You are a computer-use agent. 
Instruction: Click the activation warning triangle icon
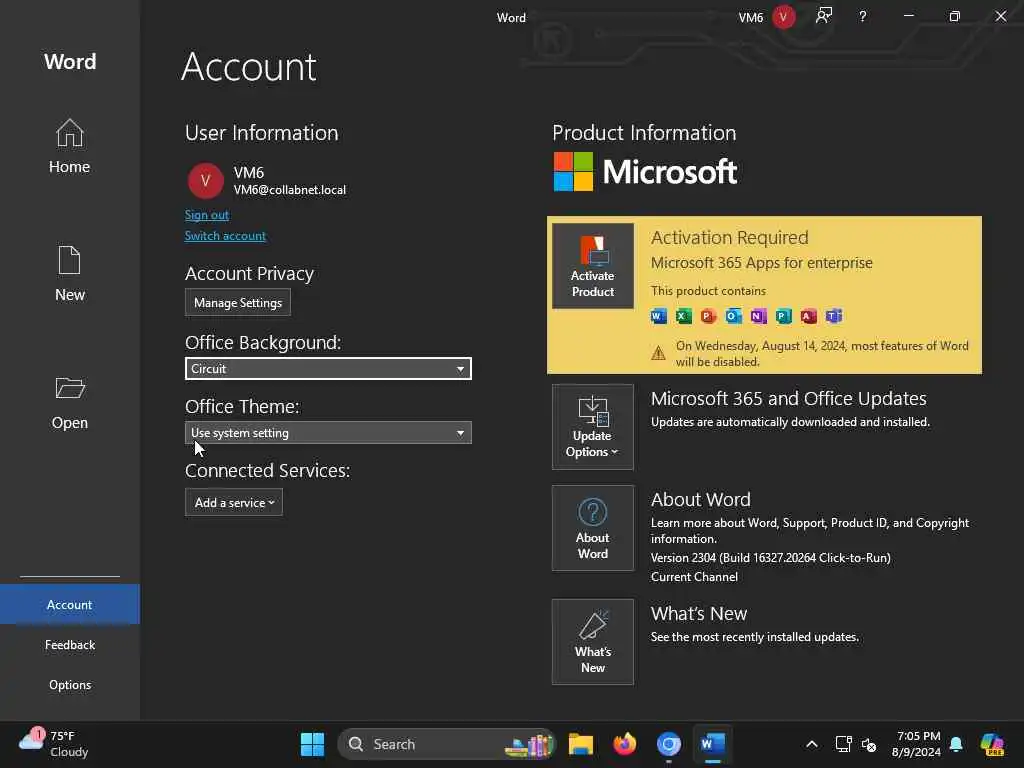point(658,353)
